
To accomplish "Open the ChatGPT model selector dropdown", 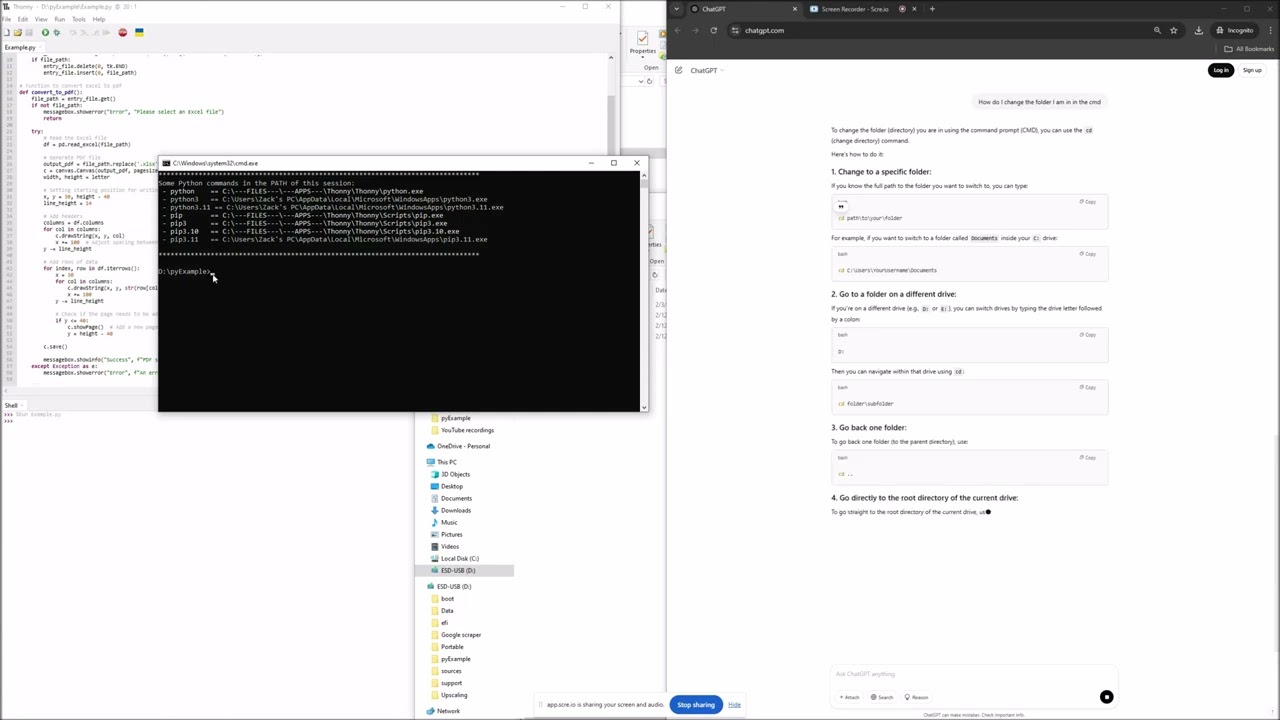I will point(706,70).
